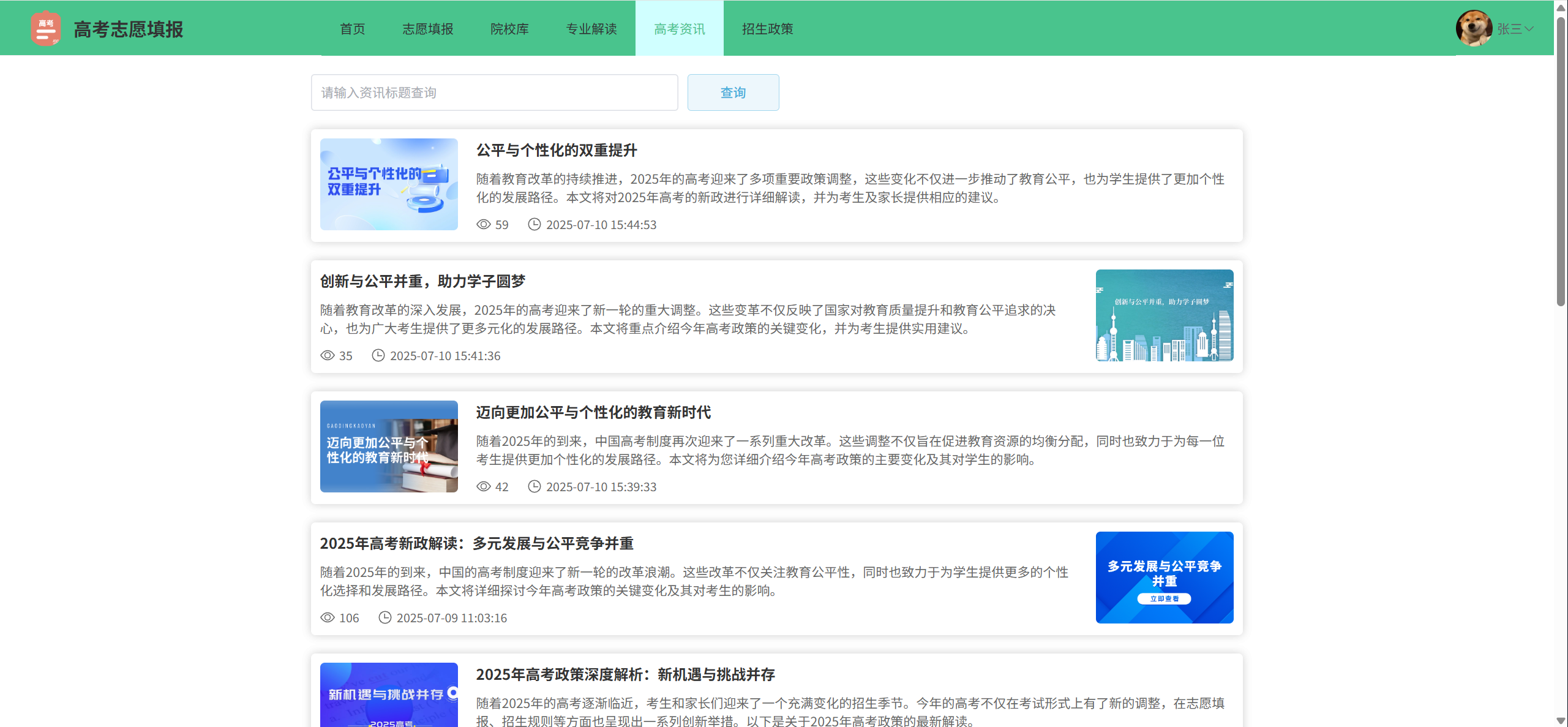
Task: Click the clock icon beside 2025-07-10 15:44:53
Action: pos(534,224)
